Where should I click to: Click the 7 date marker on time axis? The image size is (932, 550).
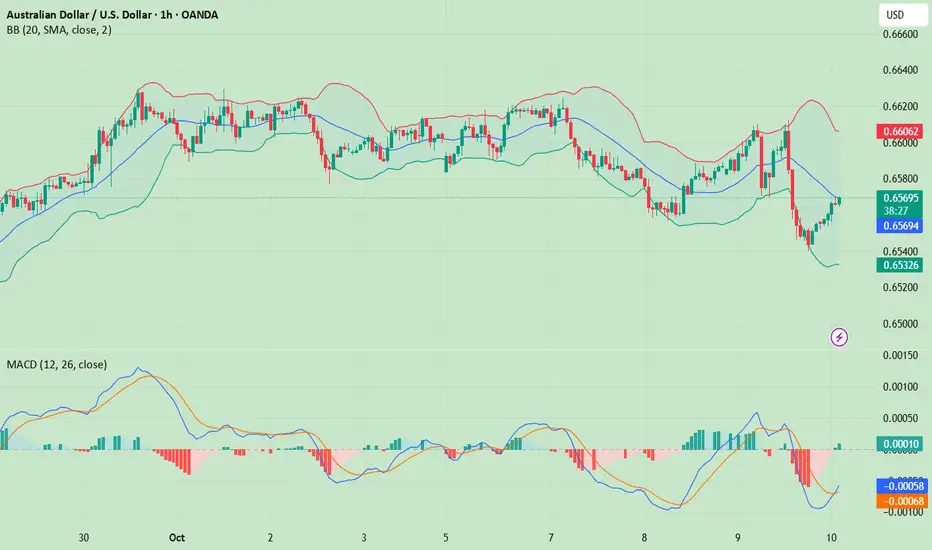tap(551, 538)
